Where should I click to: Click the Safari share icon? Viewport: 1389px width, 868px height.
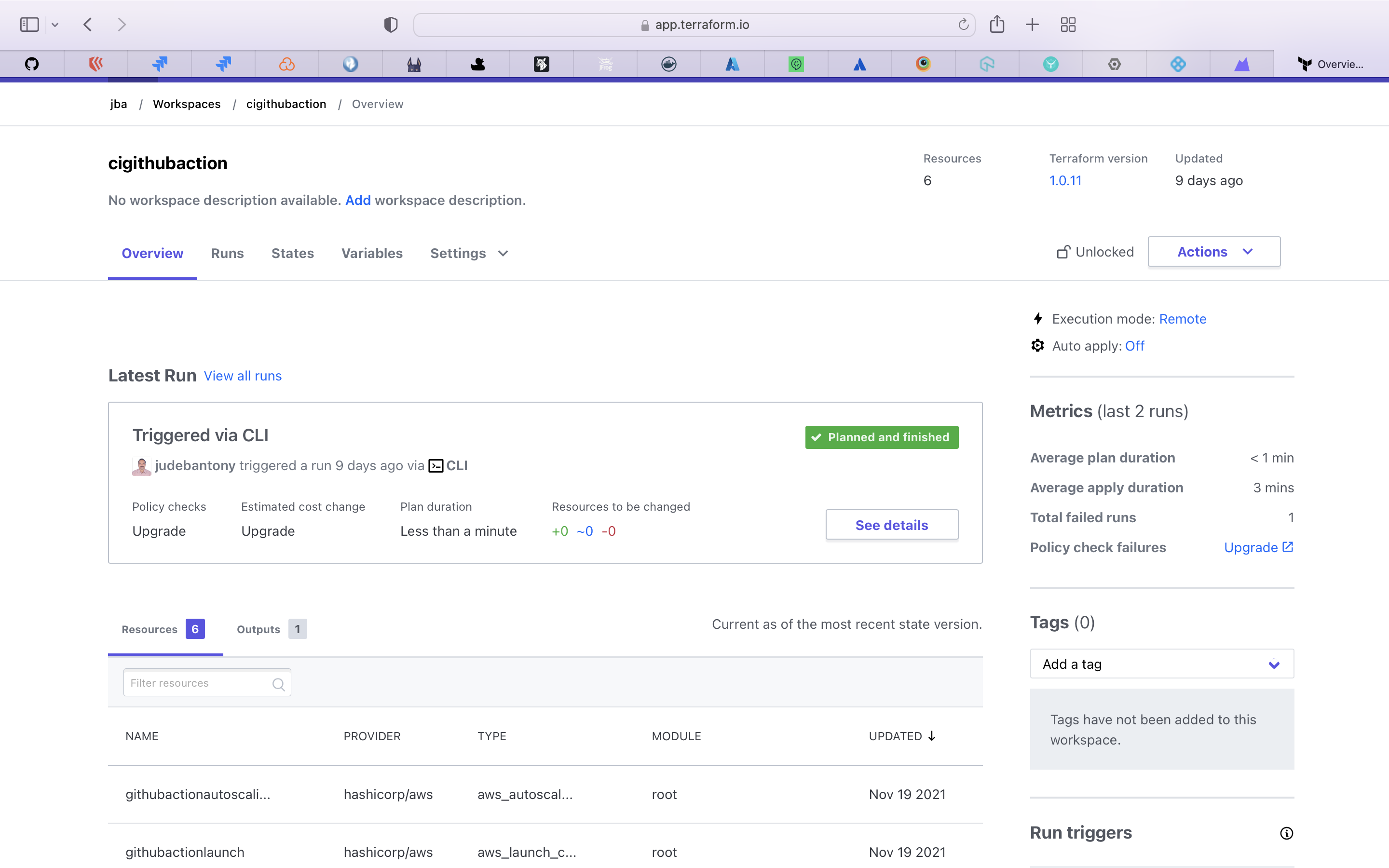tap(997, 25)
